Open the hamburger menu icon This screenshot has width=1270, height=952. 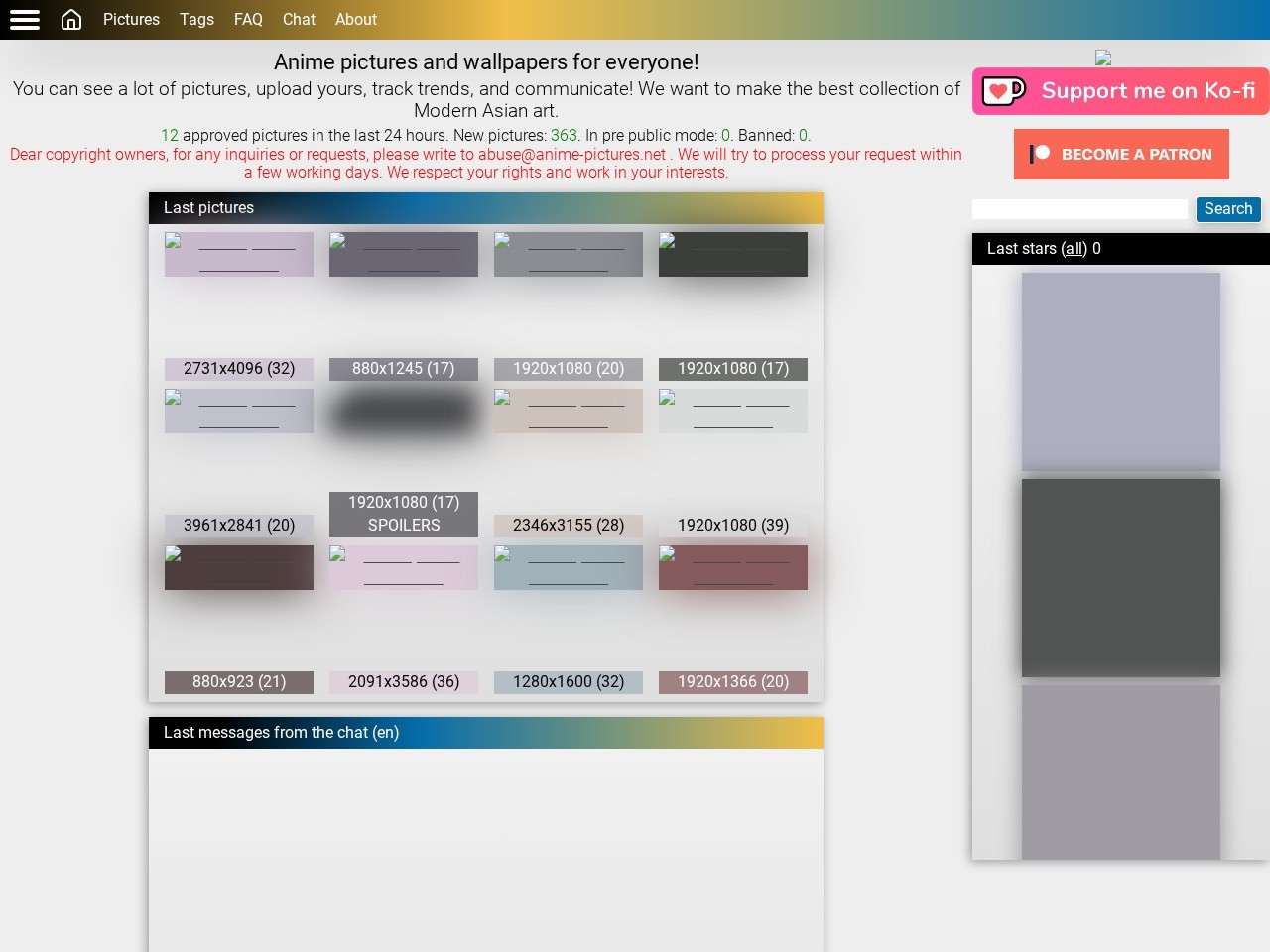coord(25,20)
